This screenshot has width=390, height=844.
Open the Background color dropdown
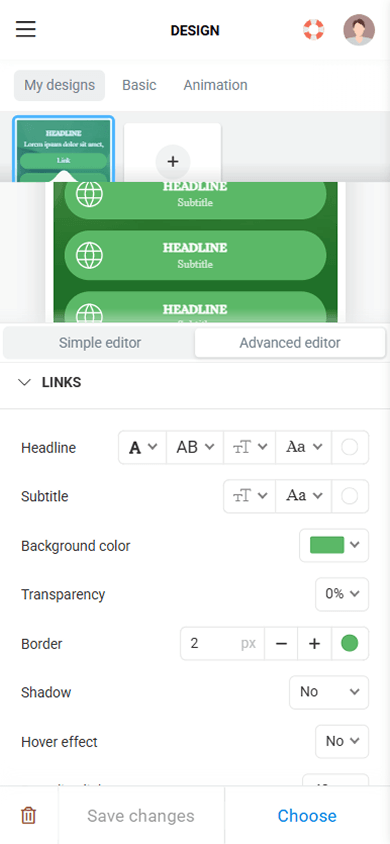tap(334, 545)
